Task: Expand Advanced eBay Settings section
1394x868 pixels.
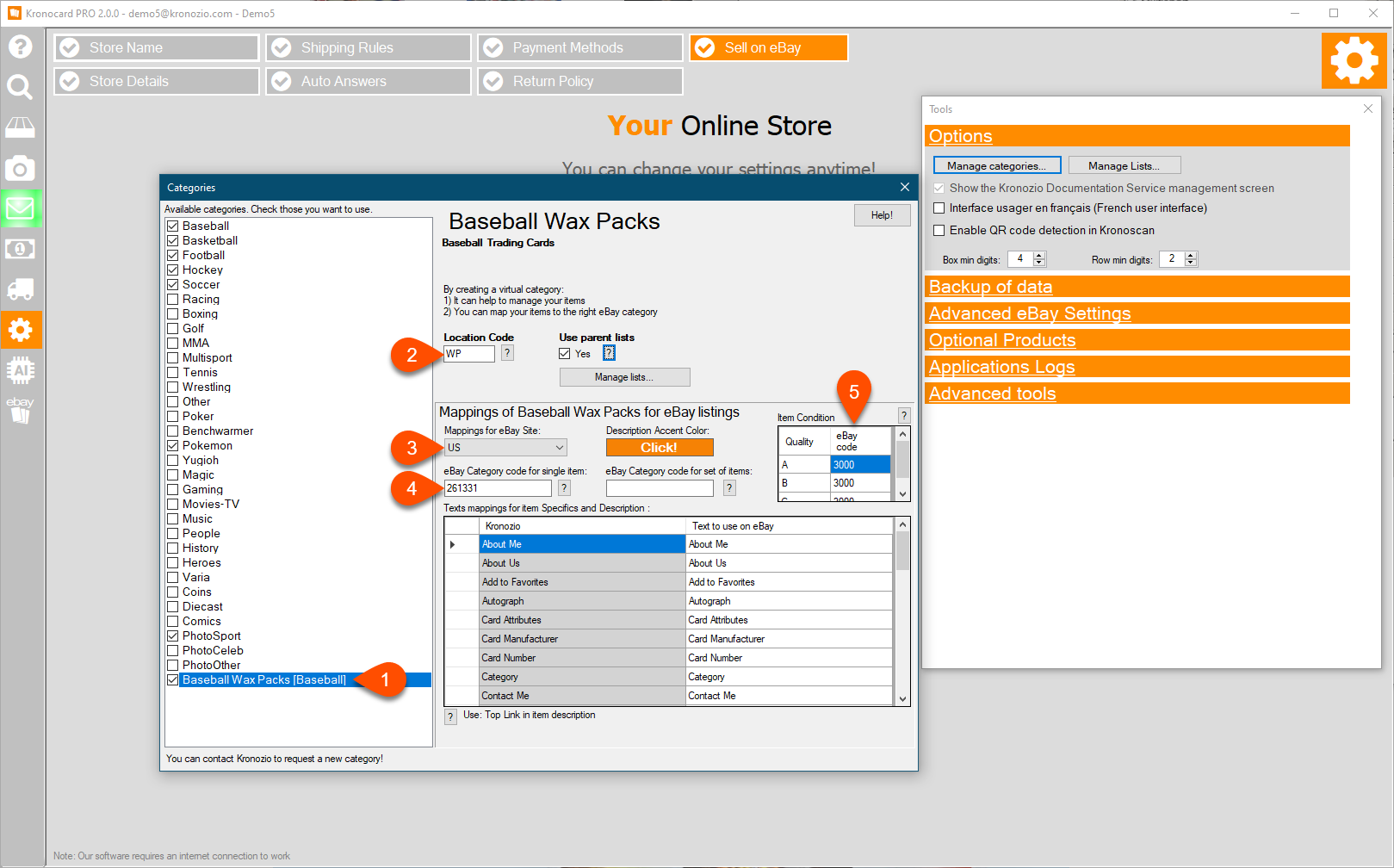Action: point(1137,313)
